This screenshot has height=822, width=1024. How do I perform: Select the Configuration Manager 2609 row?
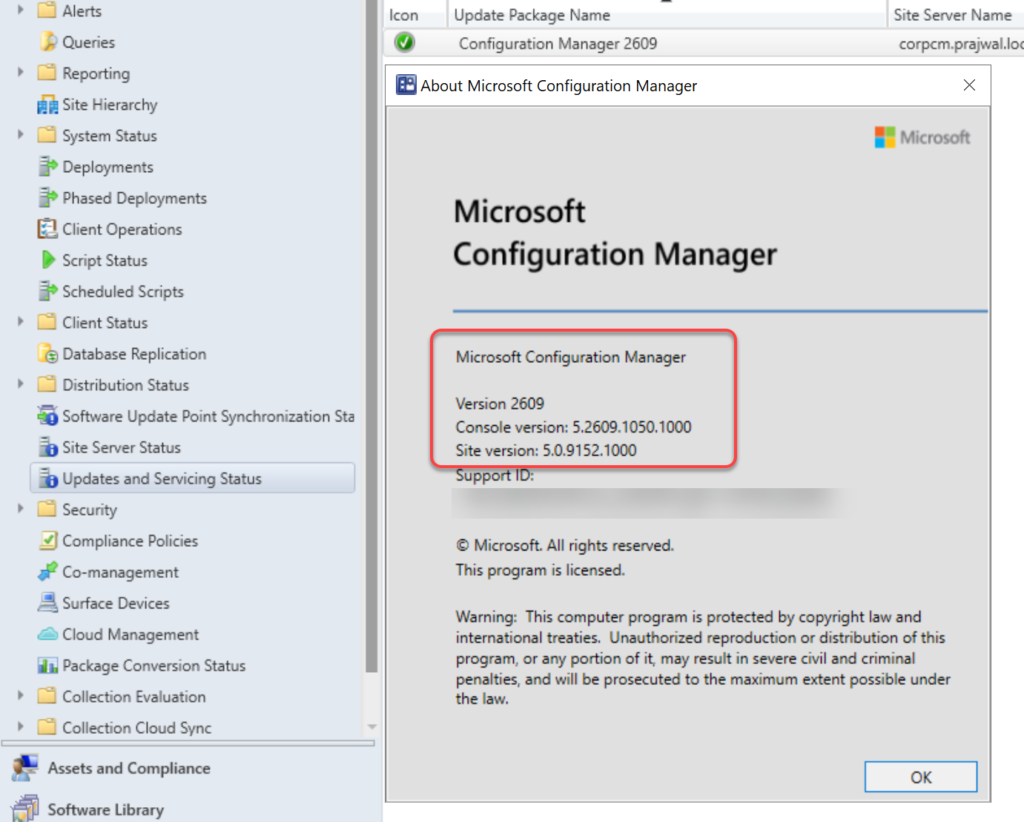point(704,43)
